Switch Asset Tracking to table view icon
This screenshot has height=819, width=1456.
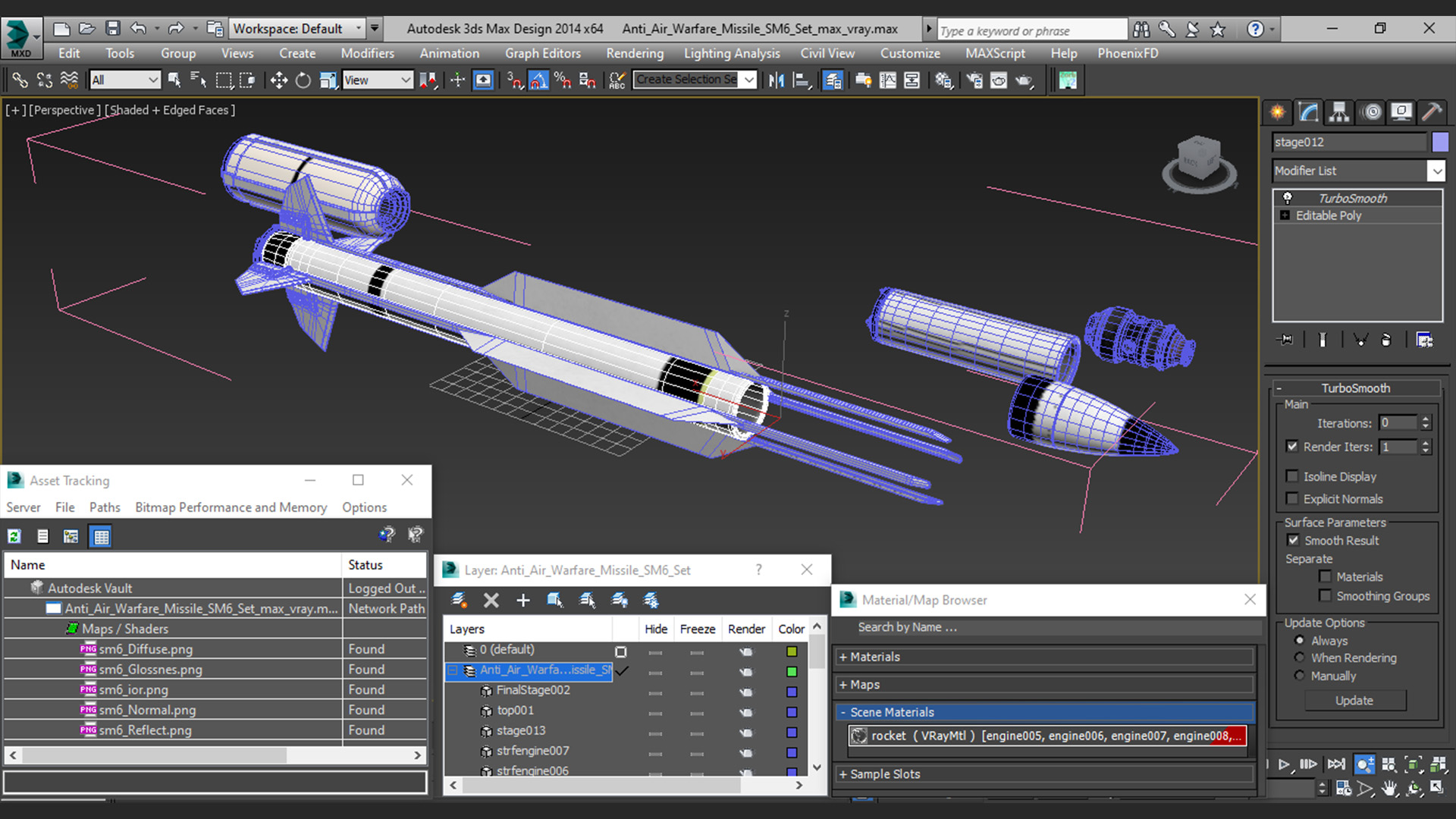pyautogui.click(x=101, y=537)
